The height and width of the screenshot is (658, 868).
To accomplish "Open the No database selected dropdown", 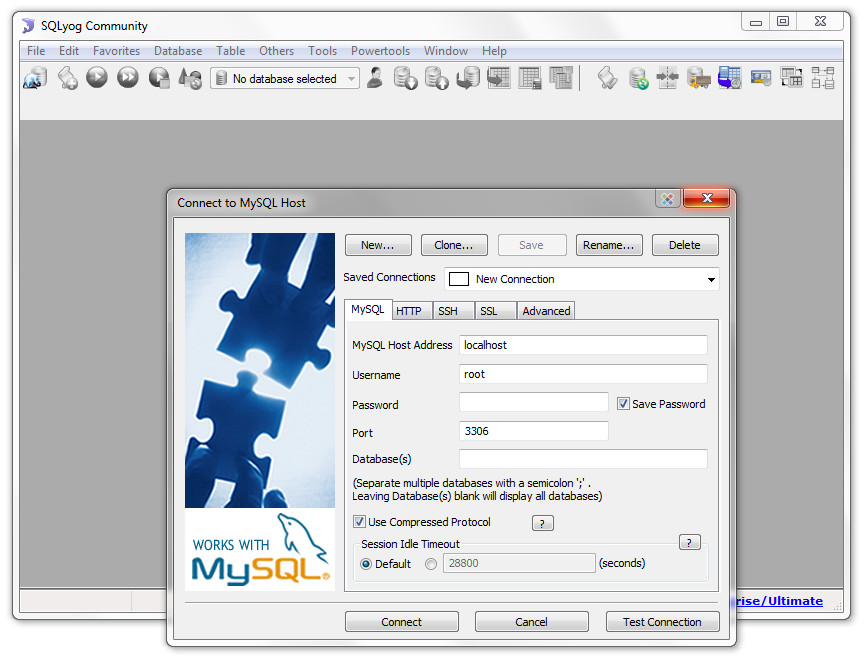I will click(285, 79).
